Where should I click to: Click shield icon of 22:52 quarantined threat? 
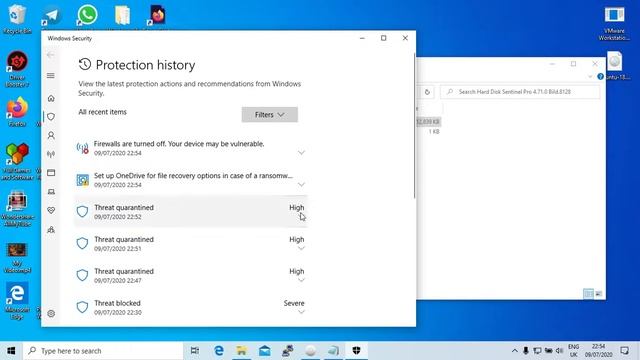[x=82, y=211]
